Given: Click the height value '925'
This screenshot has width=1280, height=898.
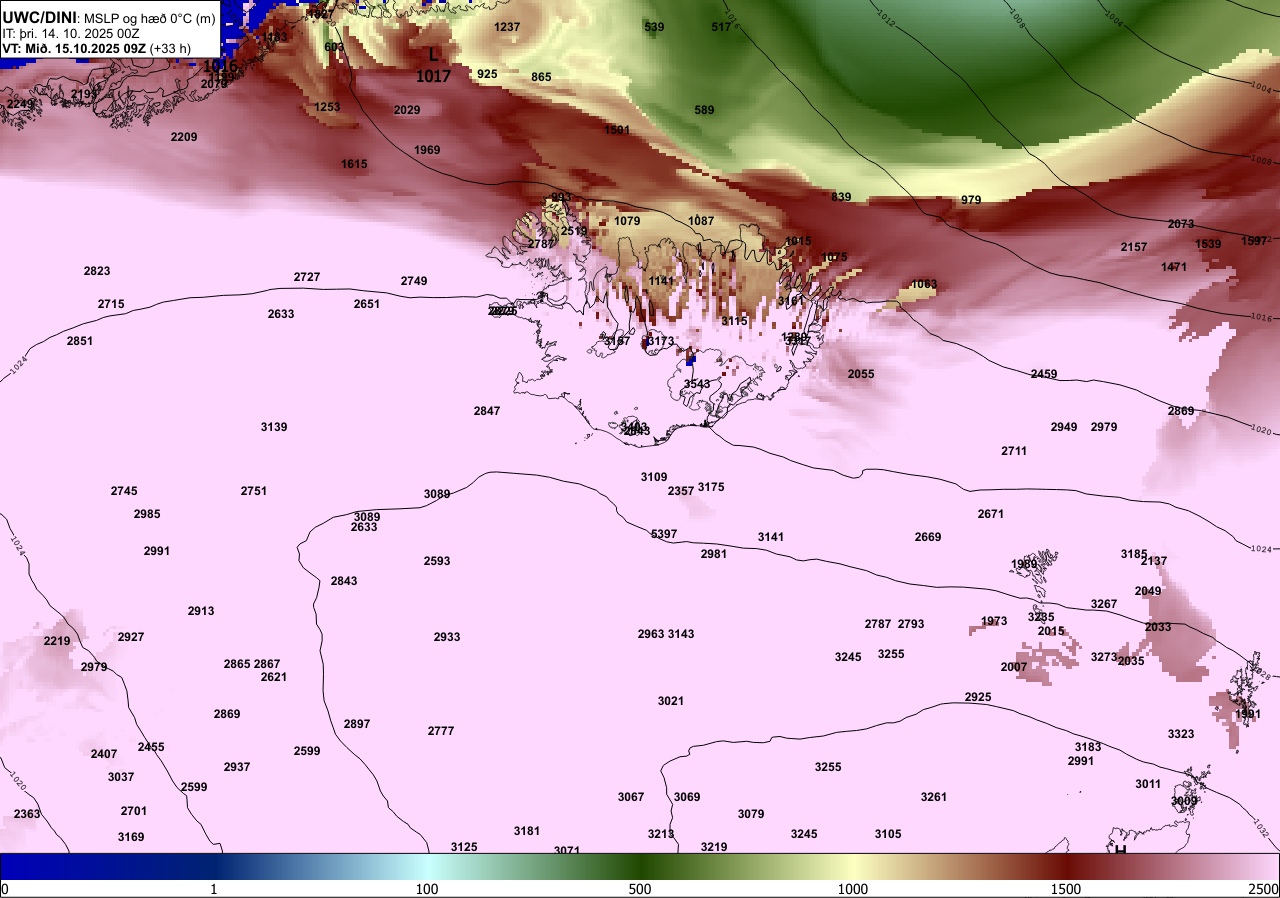Looking at the screenshot, I should [x=487, y=74].
